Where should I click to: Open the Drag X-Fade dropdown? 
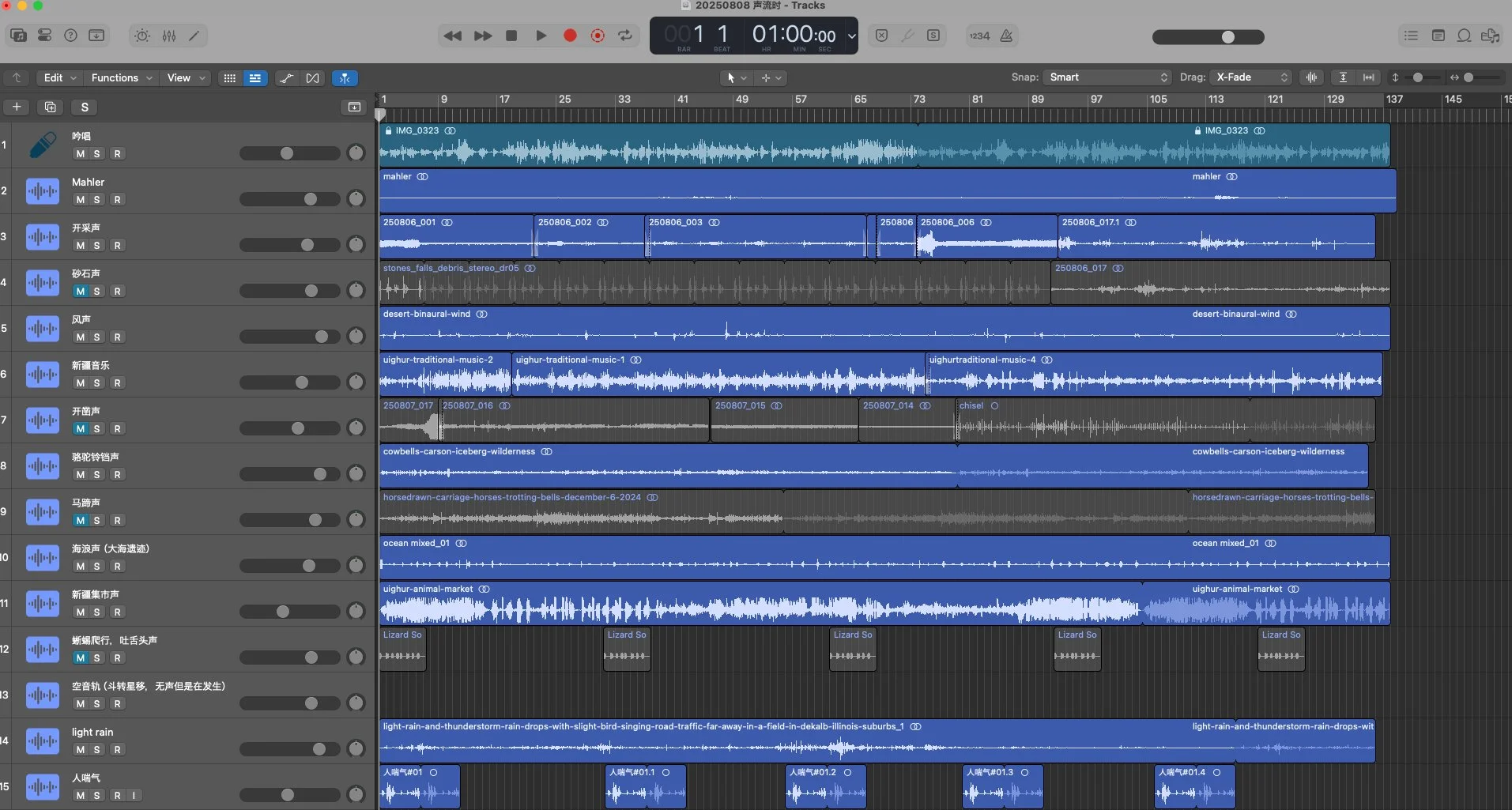[x=1252, y=77]
